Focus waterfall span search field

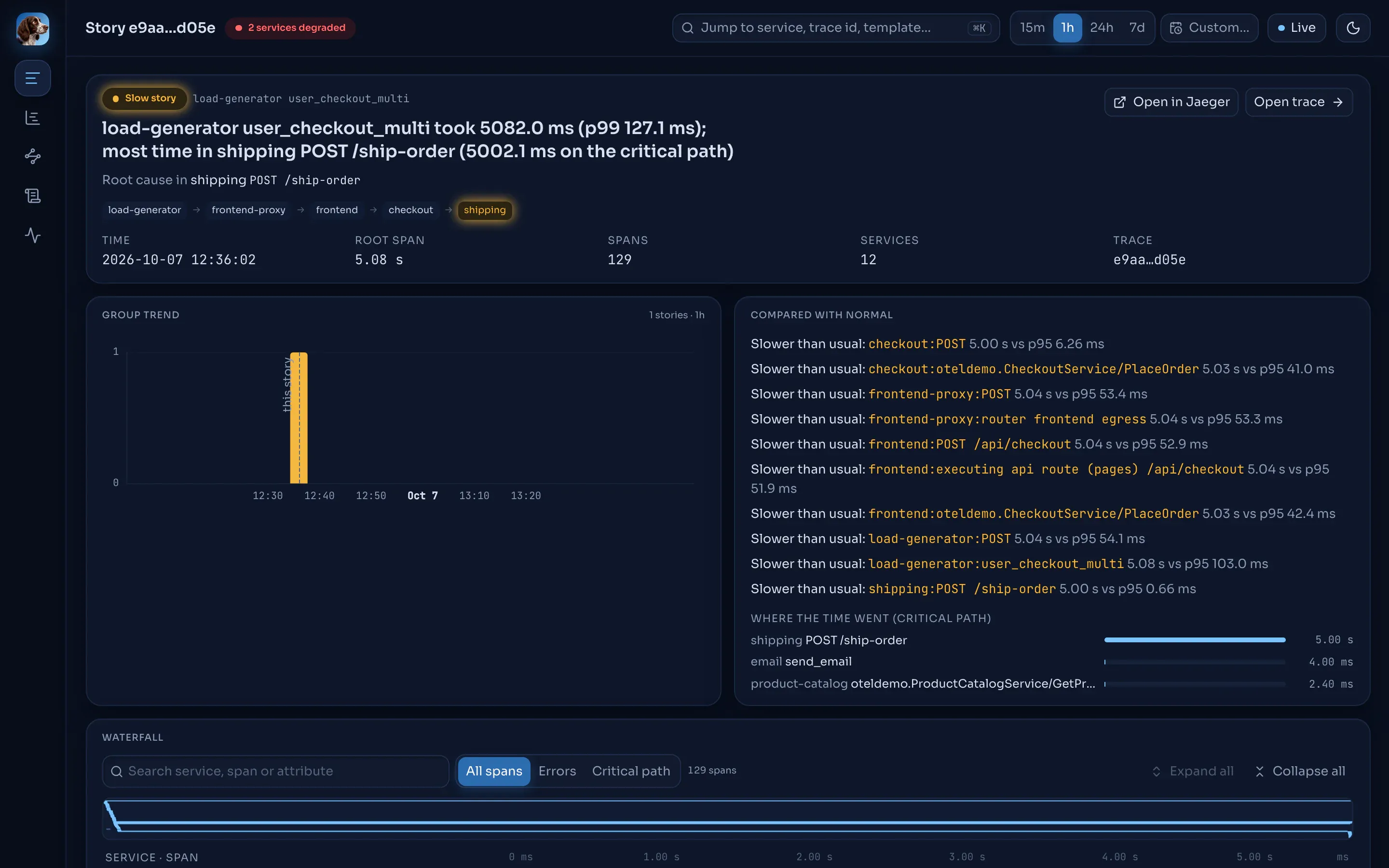tap(275, 771)
